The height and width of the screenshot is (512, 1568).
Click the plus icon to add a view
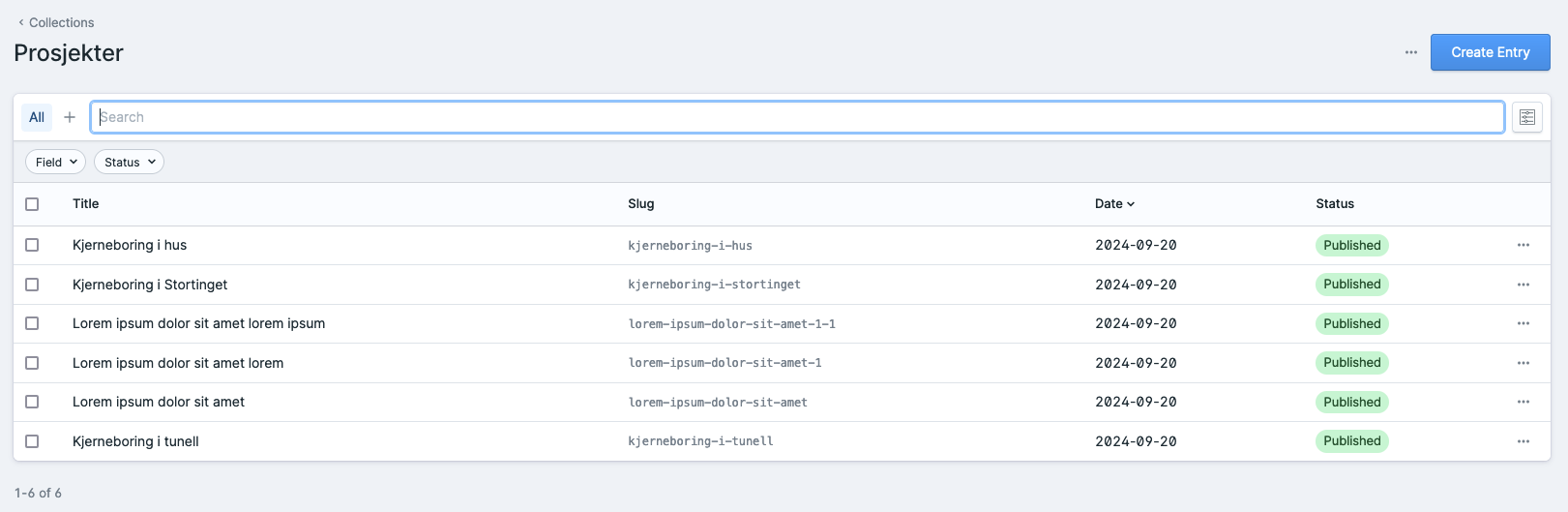[70, 117]
